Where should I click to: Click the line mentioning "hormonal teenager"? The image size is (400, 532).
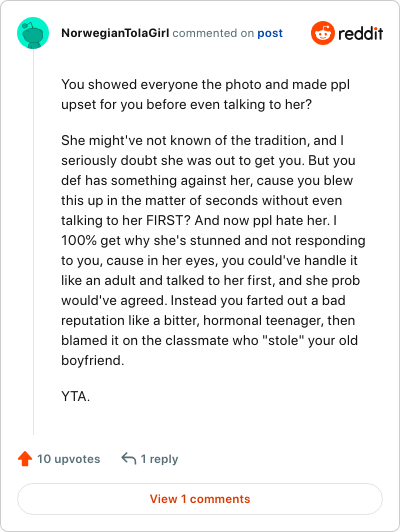pos(208,321)
